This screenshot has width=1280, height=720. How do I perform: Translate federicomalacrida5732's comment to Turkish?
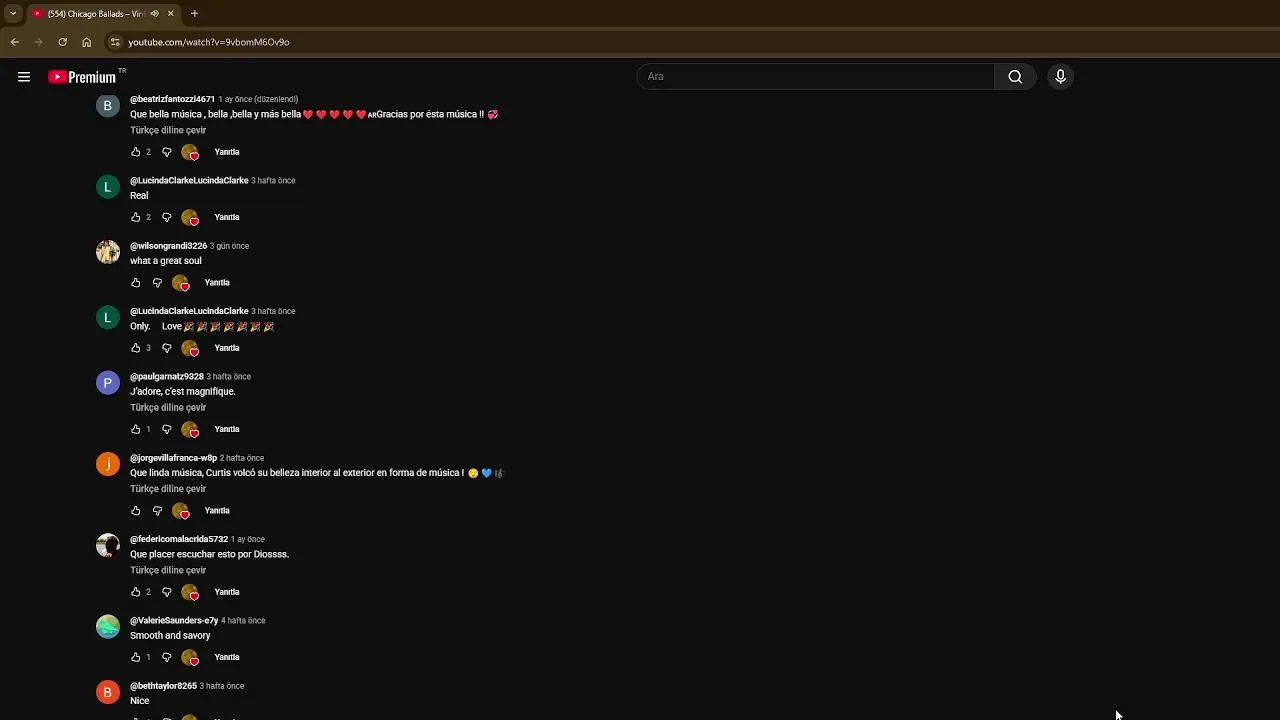168,570
